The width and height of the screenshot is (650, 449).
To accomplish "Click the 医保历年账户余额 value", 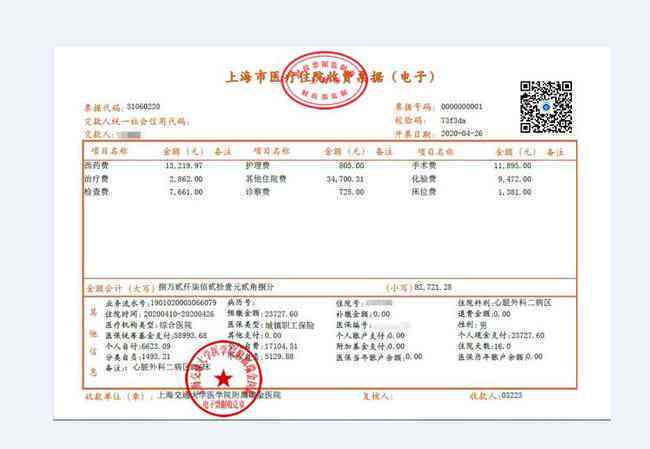I will pos(534,357).
